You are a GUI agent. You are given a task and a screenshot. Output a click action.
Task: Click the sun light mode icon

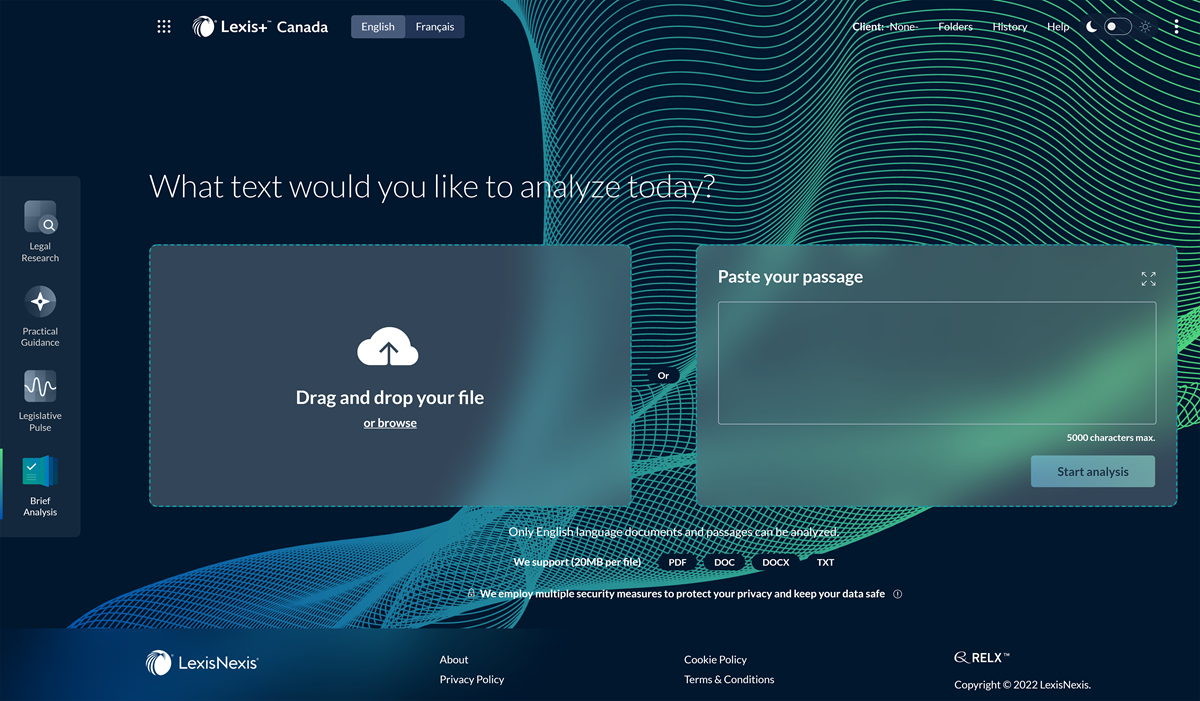click(x=1145, y=27)
